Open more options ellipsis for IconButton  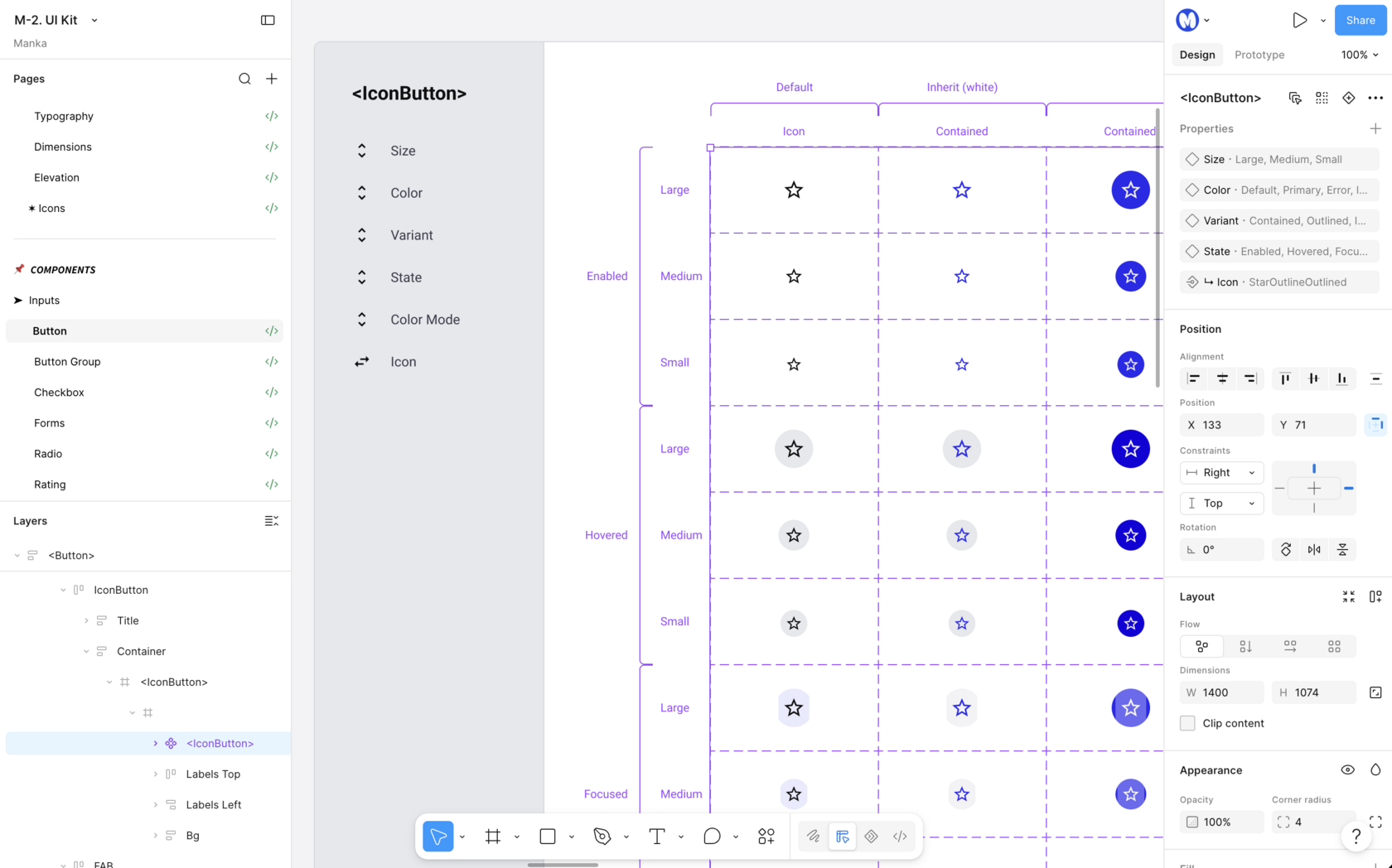(1375, 98)
